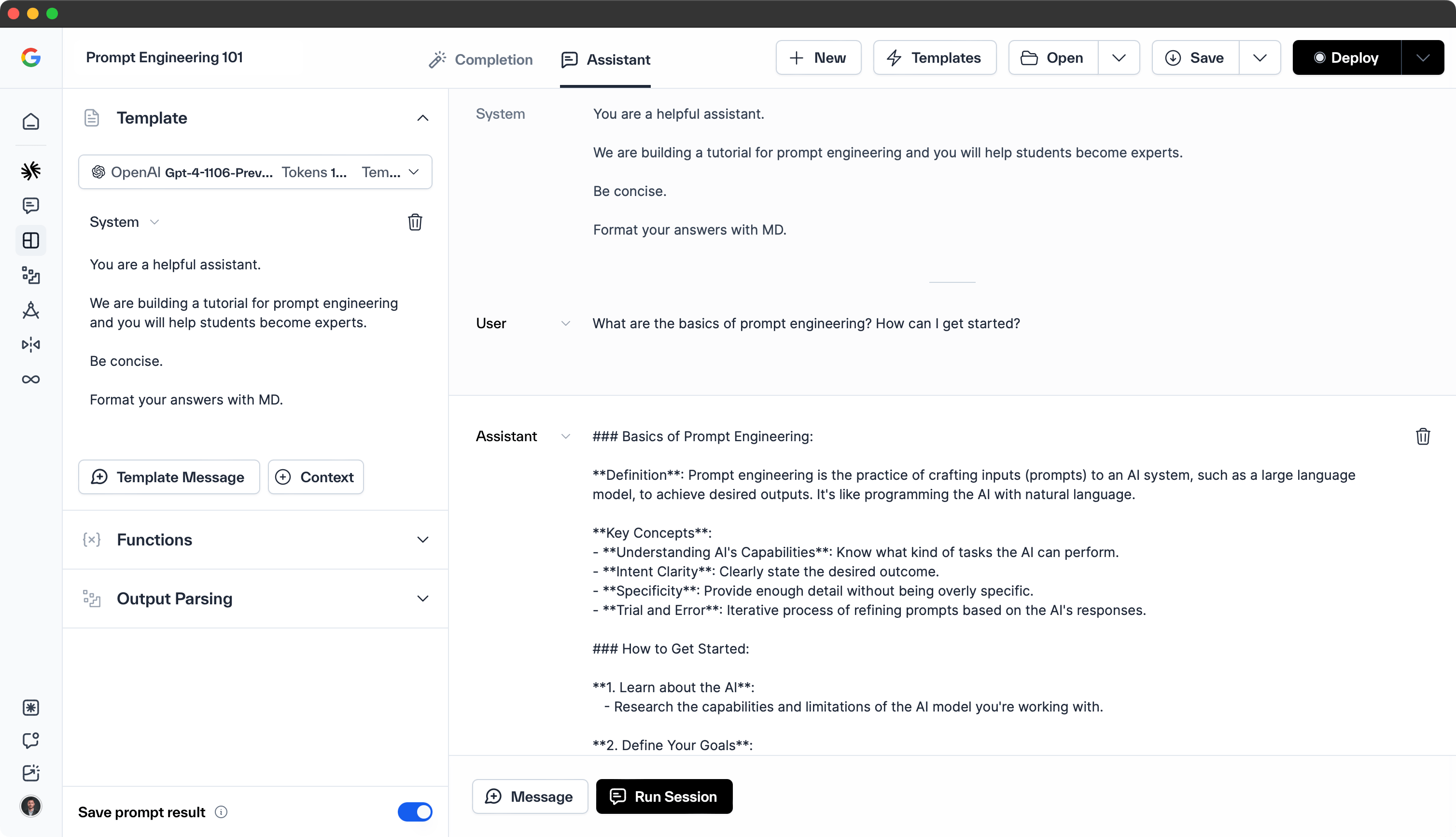Open the chat bubble sidebar icon
Viewport: 1456px width, 837px height.
click(x=31, y=205)
